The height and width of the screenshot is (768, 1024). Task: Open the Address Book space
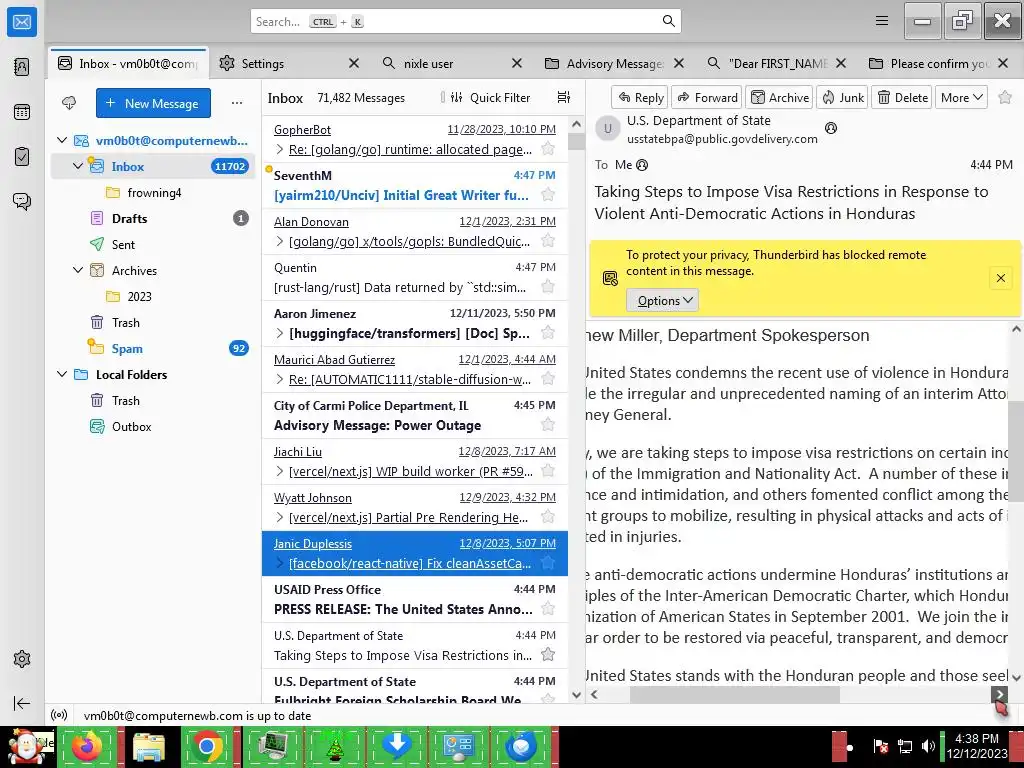(22, 67)
